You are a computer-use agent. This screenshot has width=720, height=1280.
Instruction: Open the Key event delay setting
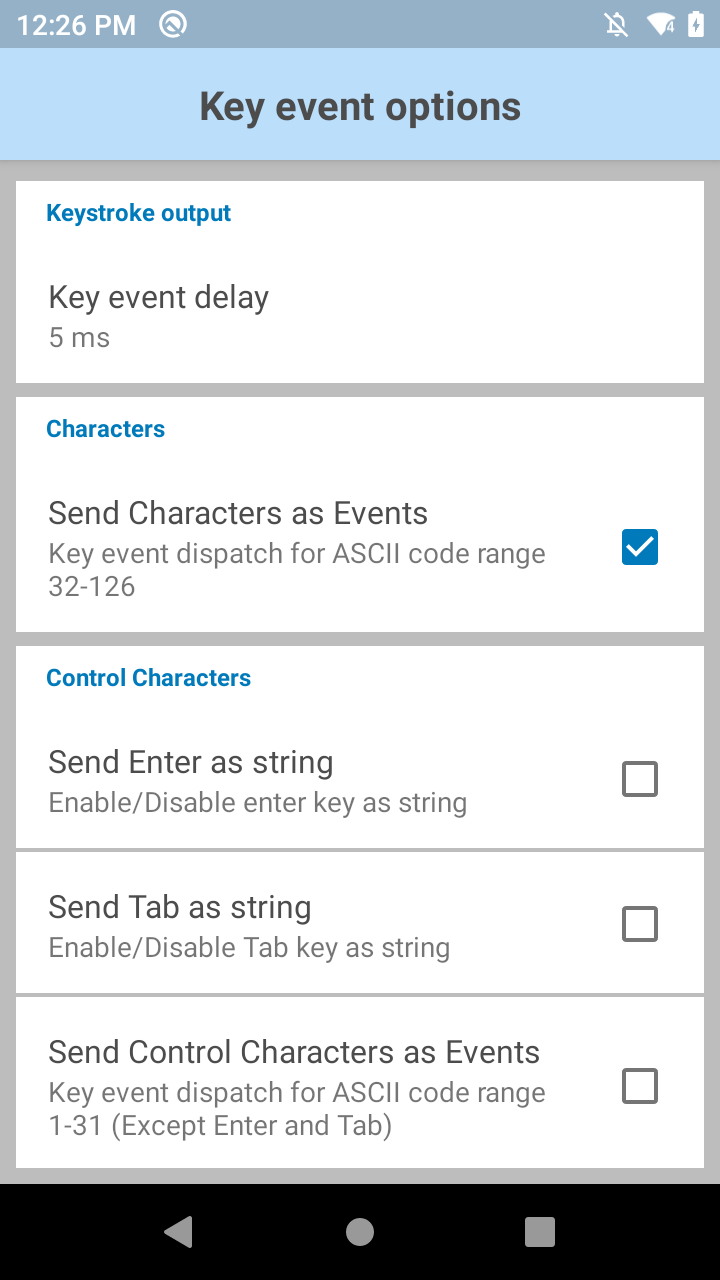tap(159, 297)
